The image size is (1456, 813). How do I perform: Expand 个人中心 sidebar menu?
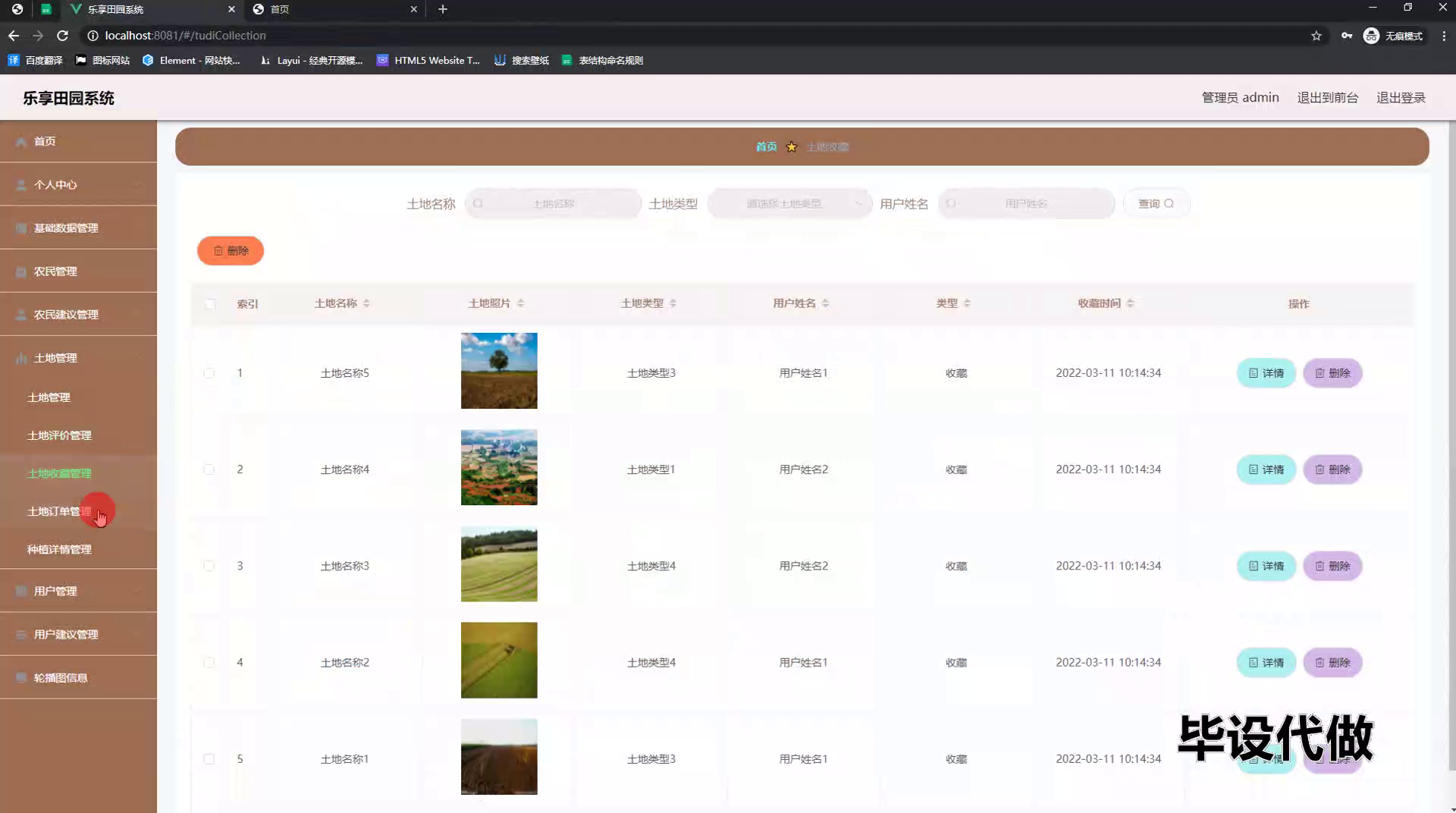(79, 184)
